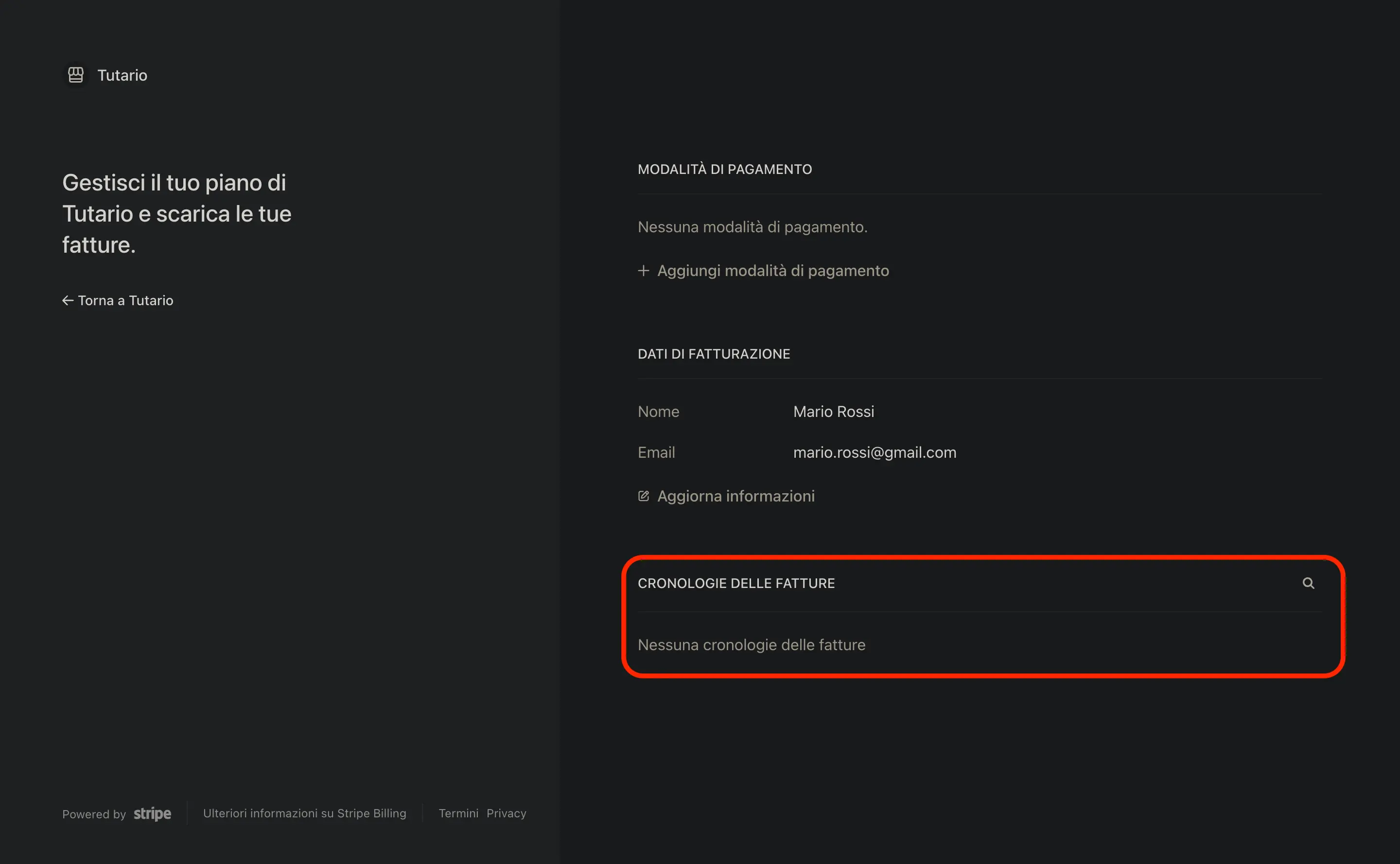Click the Tutario brand name in the header
This screenshot has width=1400, height=864.
(x=122, y=75)
